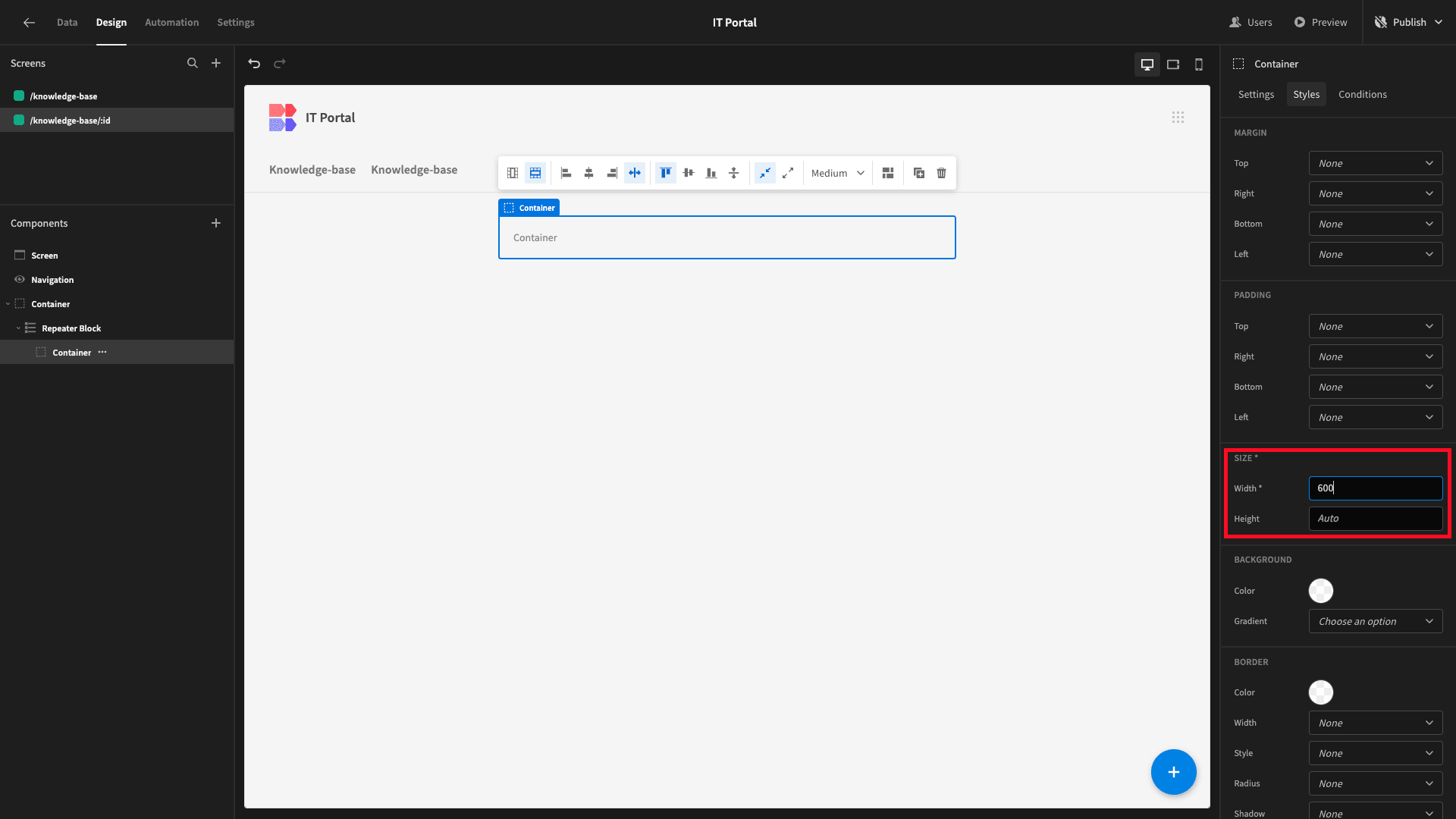
Task: Click the delete/trash icon in toolbar
Action: click(941, 173)
